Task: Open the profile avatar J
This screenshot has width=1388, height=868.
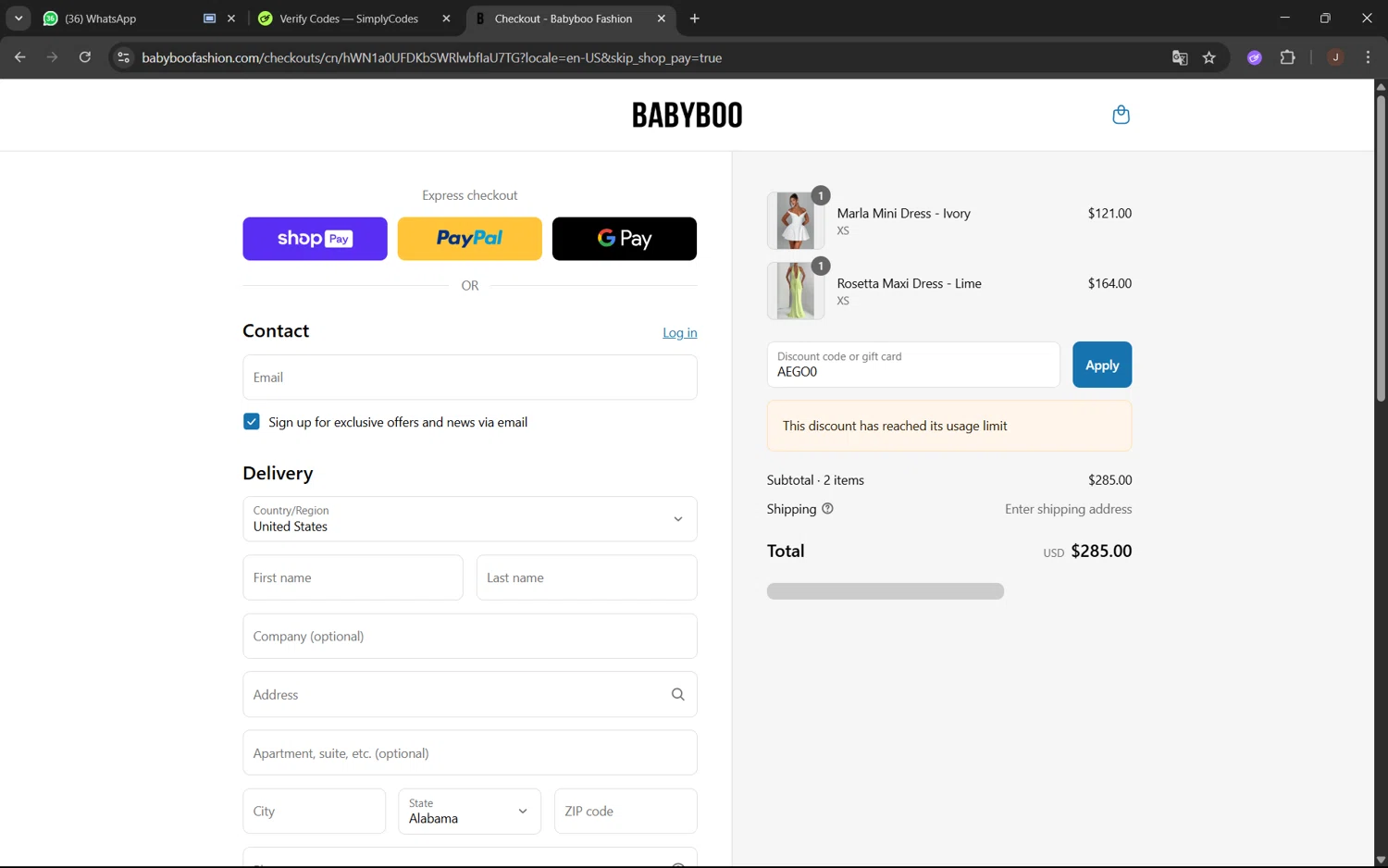Action: pos(1335,57)
